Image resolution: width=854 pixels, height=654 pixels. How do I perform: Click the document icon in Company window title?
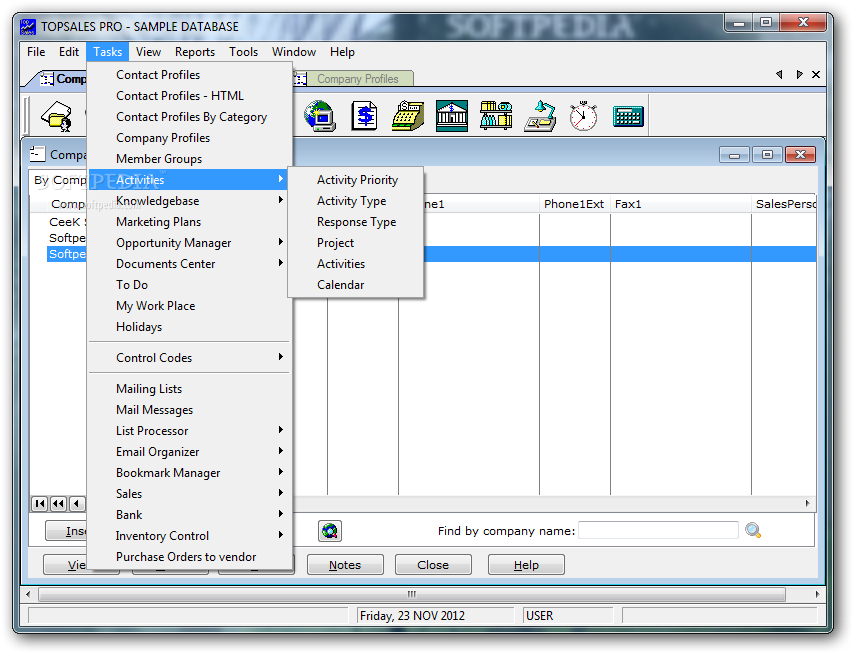pyautogui.click(x=37, y=154)
